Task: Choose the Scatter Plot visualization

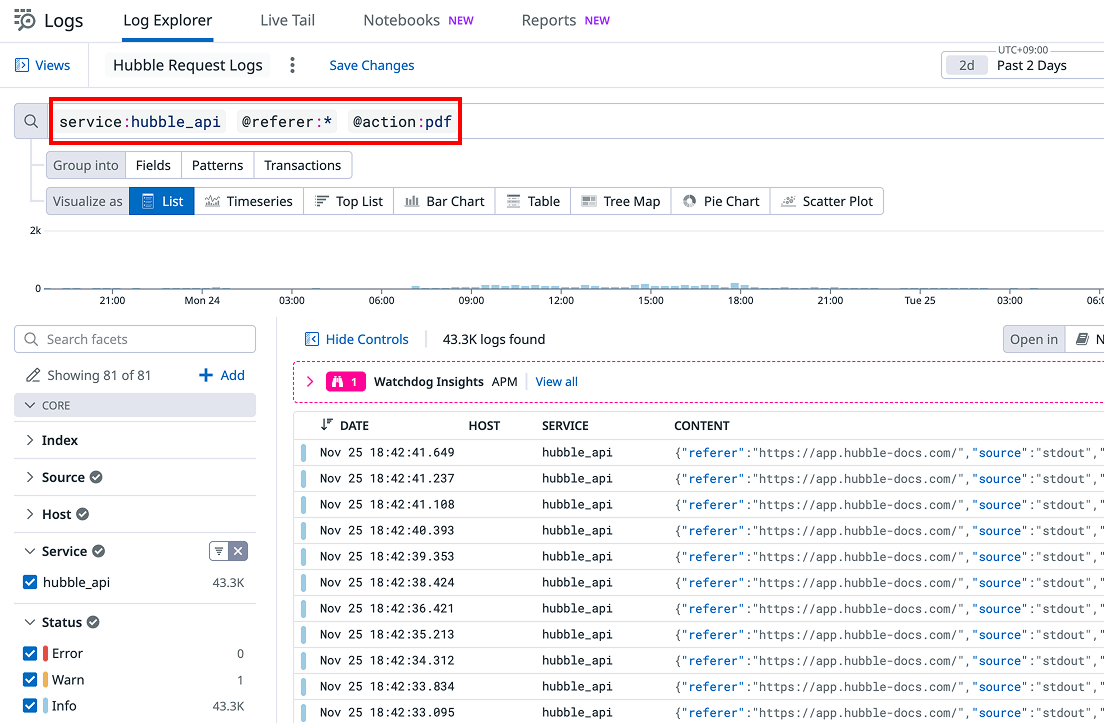Action: click(x=827, y=201)
